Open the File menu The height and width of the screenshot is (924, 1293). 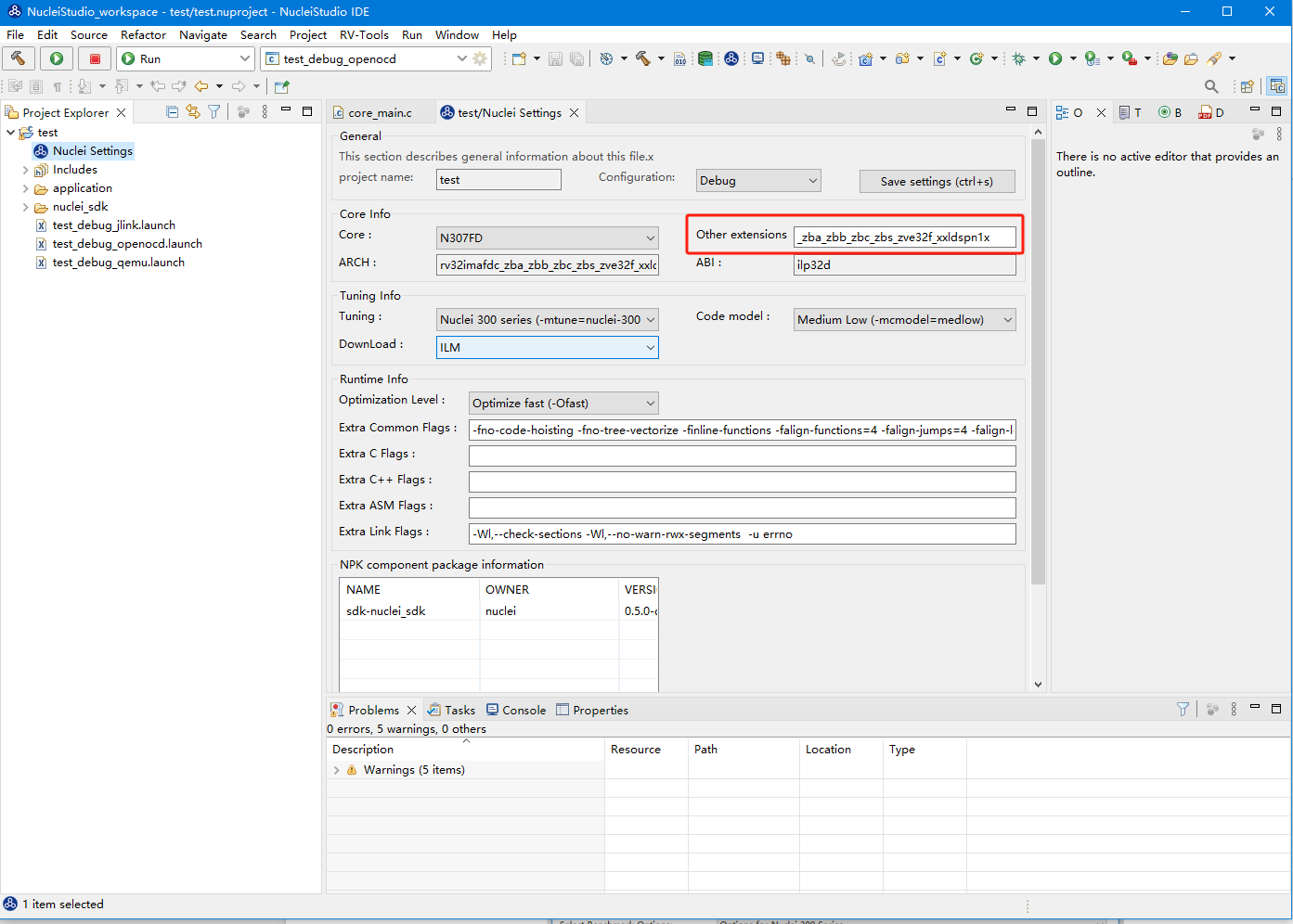coord(16,34)
